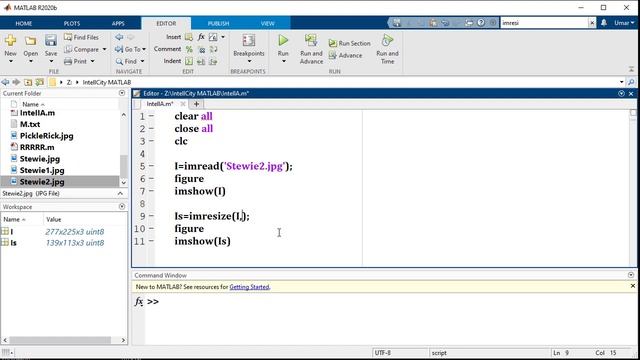Select variable Is in Workspace
The width and height of the screenshot is (640, 360).
13,243
